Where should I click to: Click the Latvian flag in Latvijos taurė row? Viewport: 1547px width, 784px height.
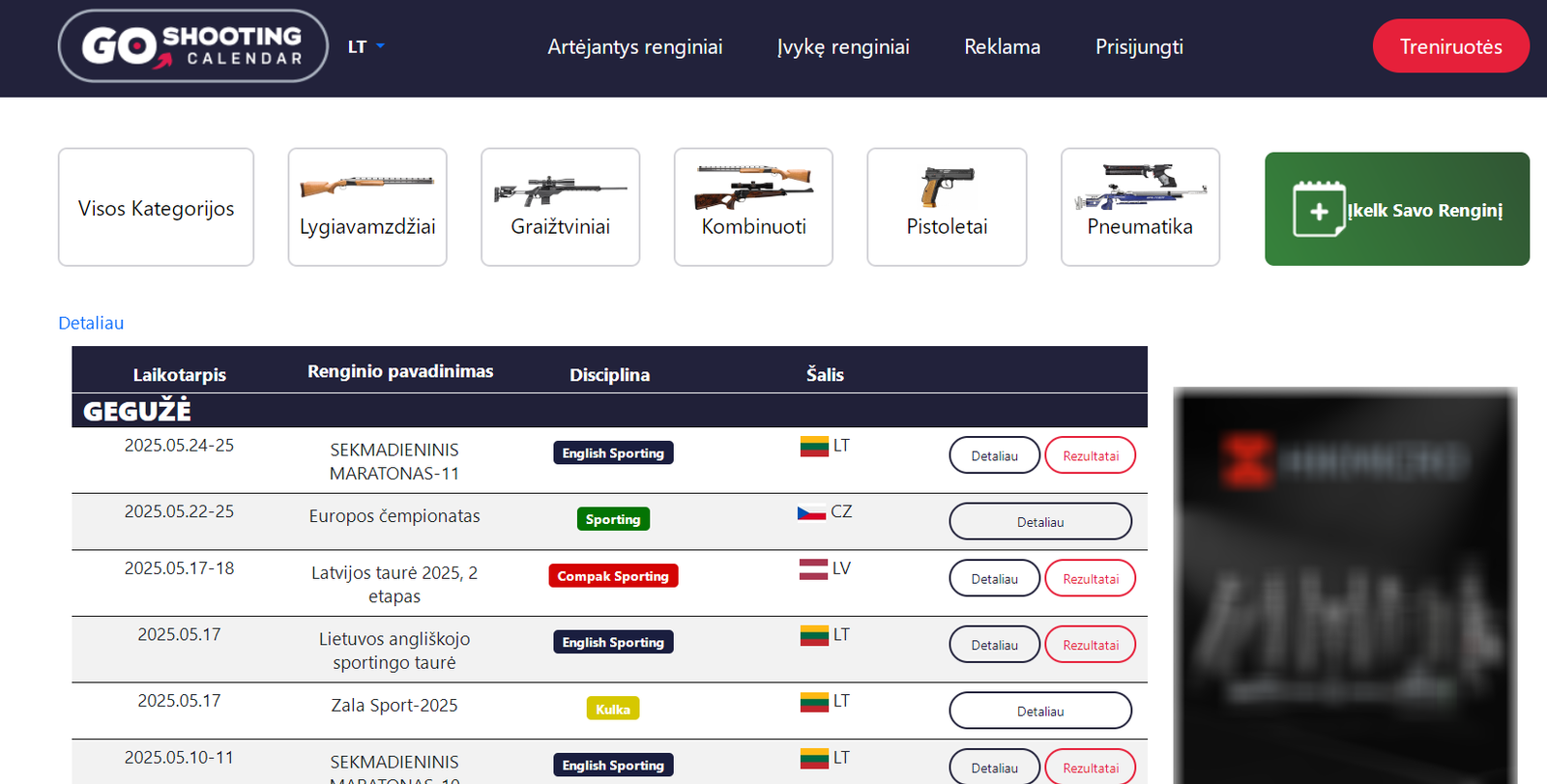[x=812, y=569]
